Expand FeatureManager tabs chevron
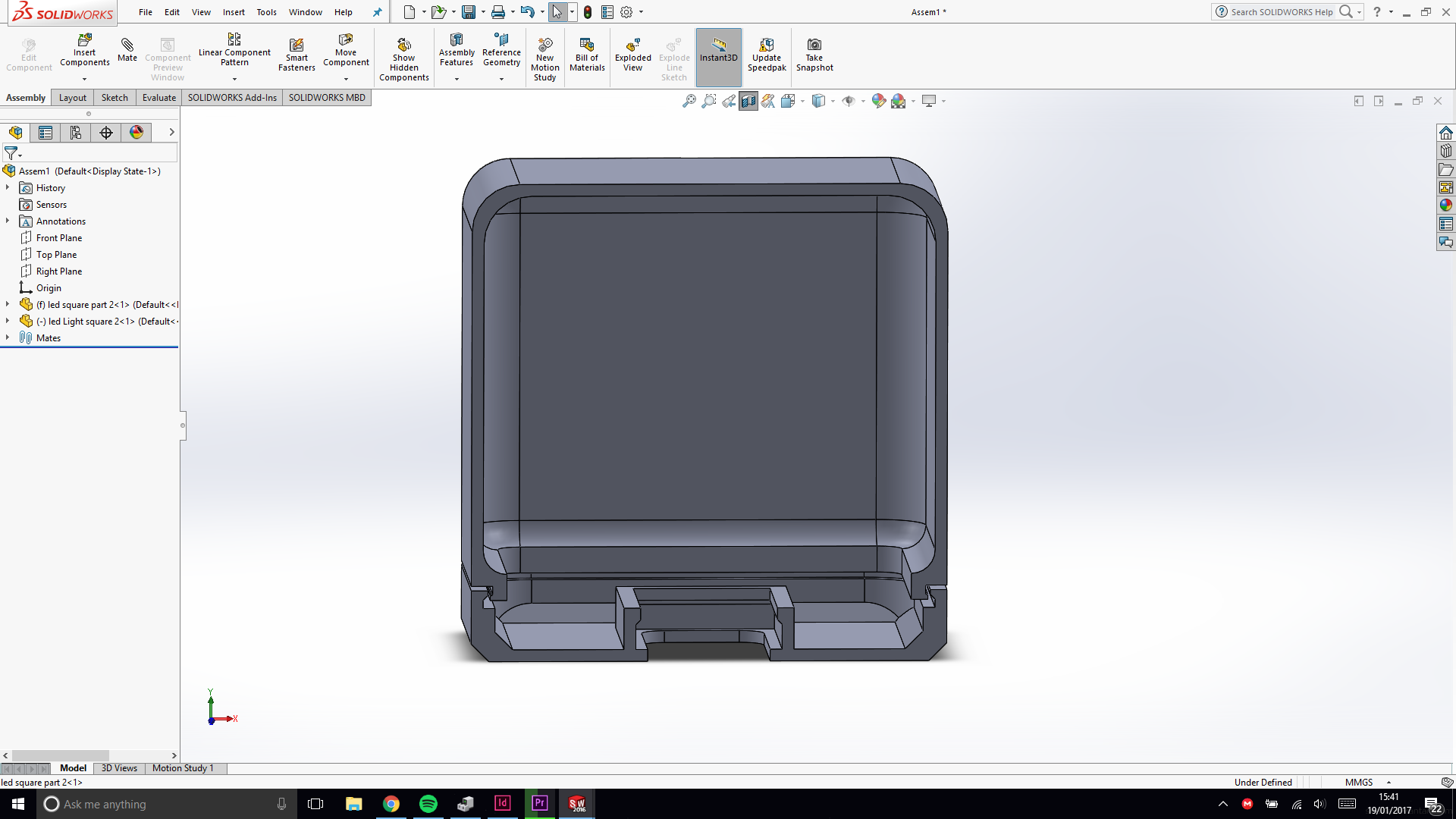Screen dimensions: 1456x819 pos(172,132)
